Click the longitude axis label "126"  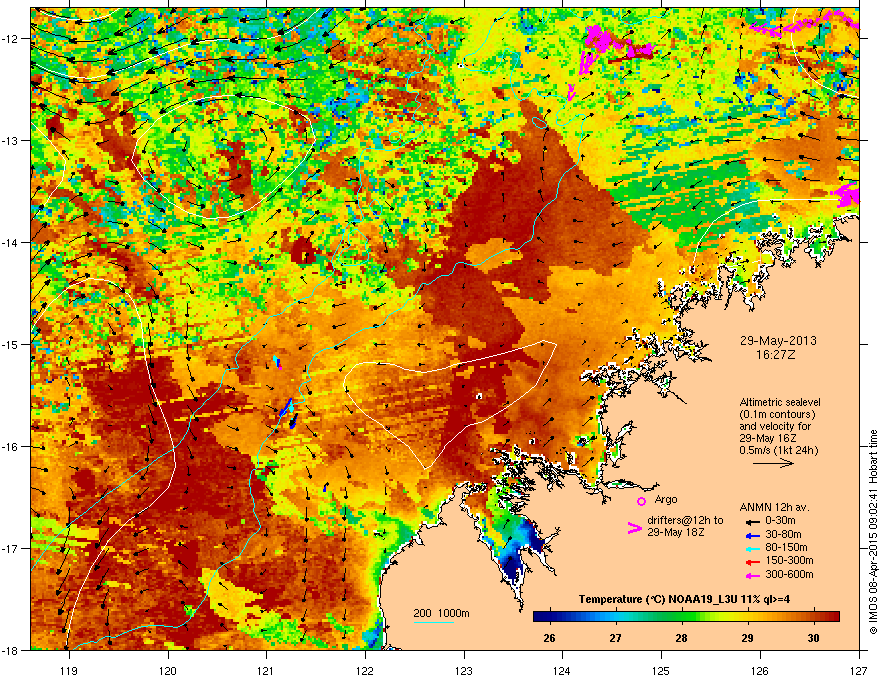click(760, 670)
